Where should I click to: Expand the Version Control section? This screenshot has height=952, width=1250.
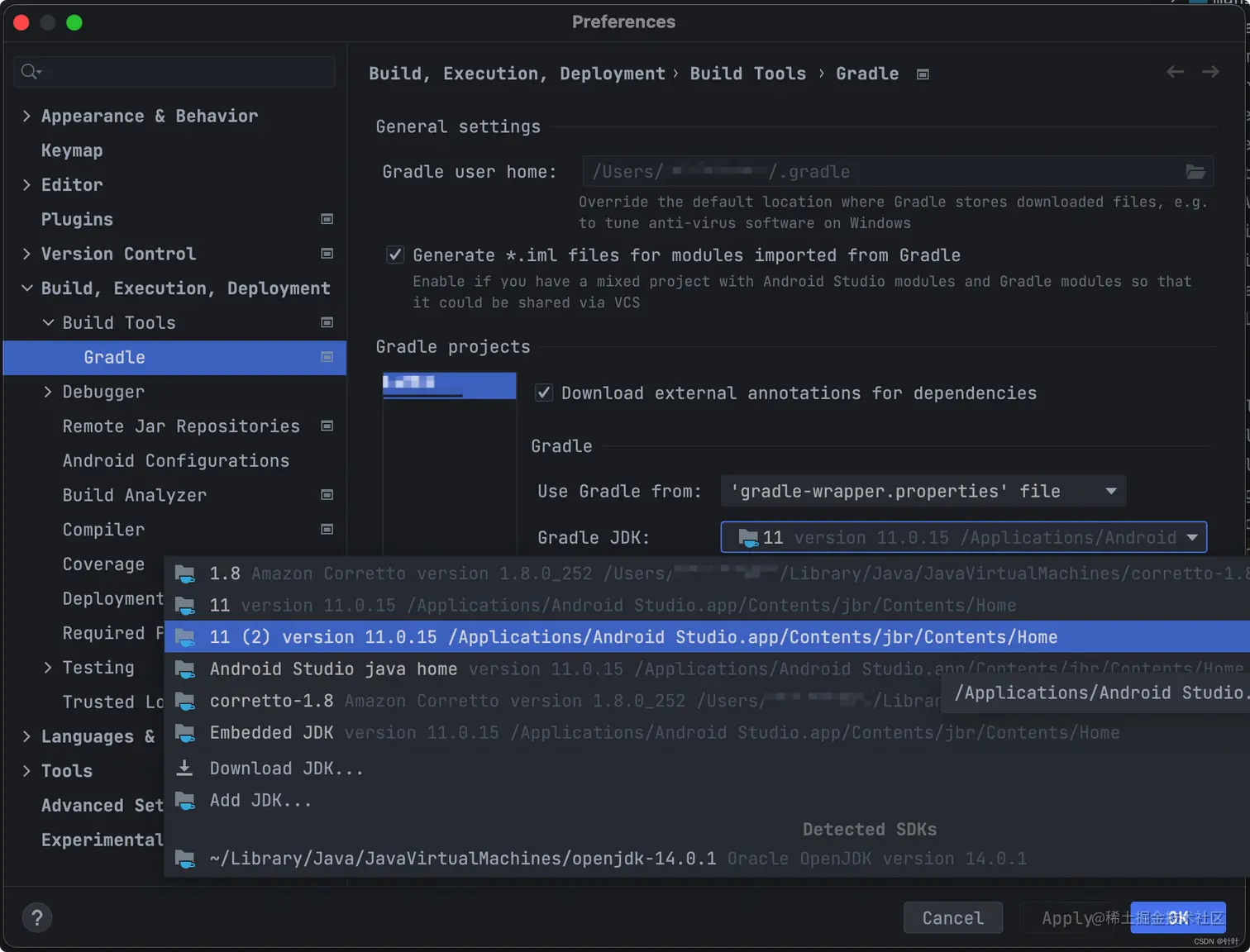[x=26, y=254]
